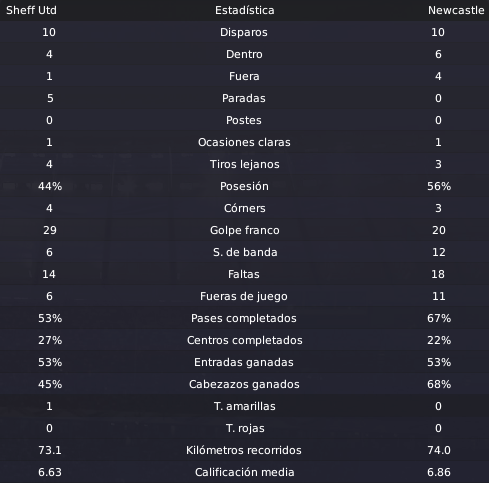Viewport: 489px width, 483px height.
Task: Select the Tiros lejanos row
Action: pyautogui.click(x=244, y=164)
